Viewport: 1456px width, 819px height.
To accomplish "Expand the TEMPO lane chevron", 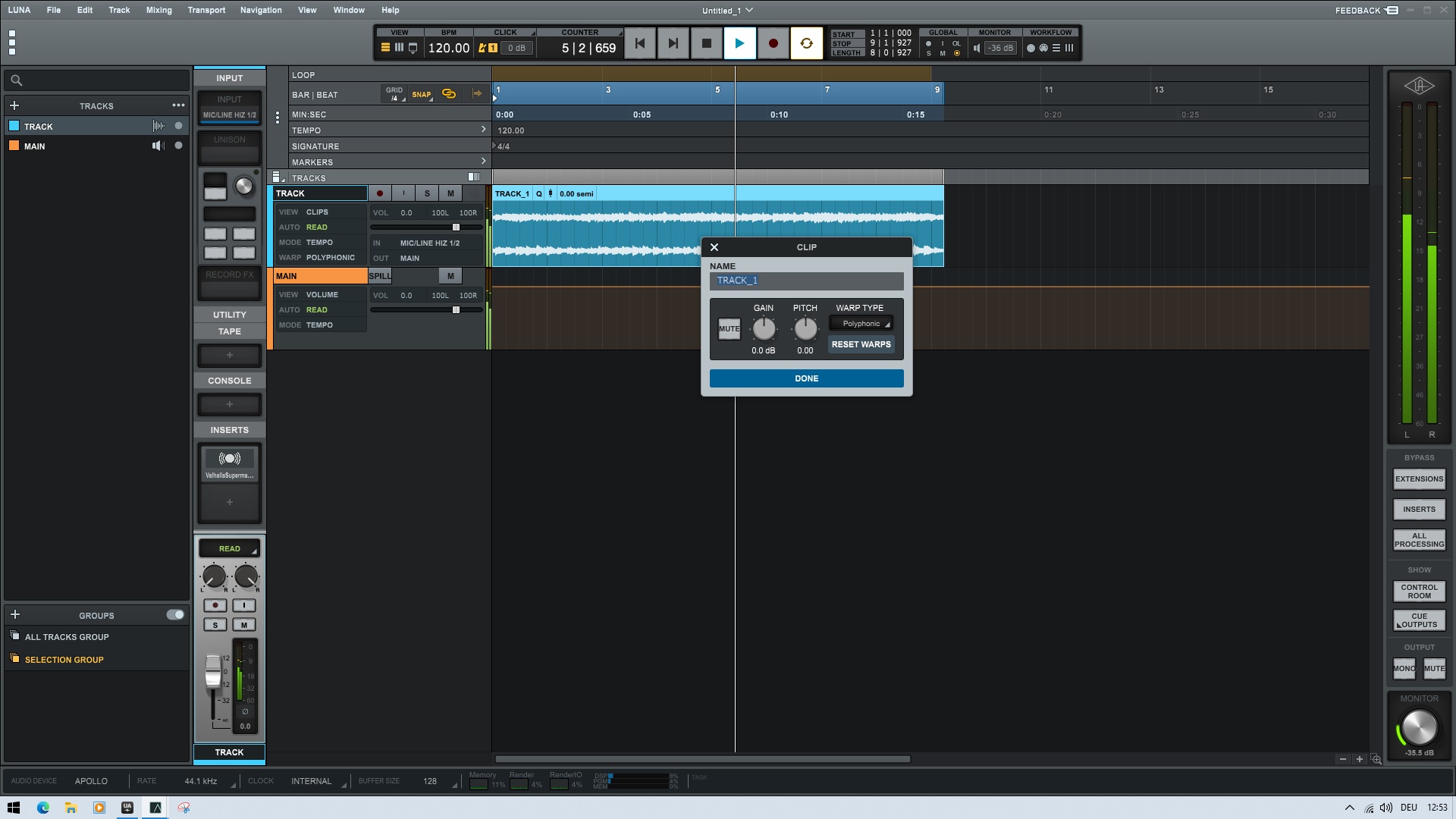I will (x=484, y=130).
